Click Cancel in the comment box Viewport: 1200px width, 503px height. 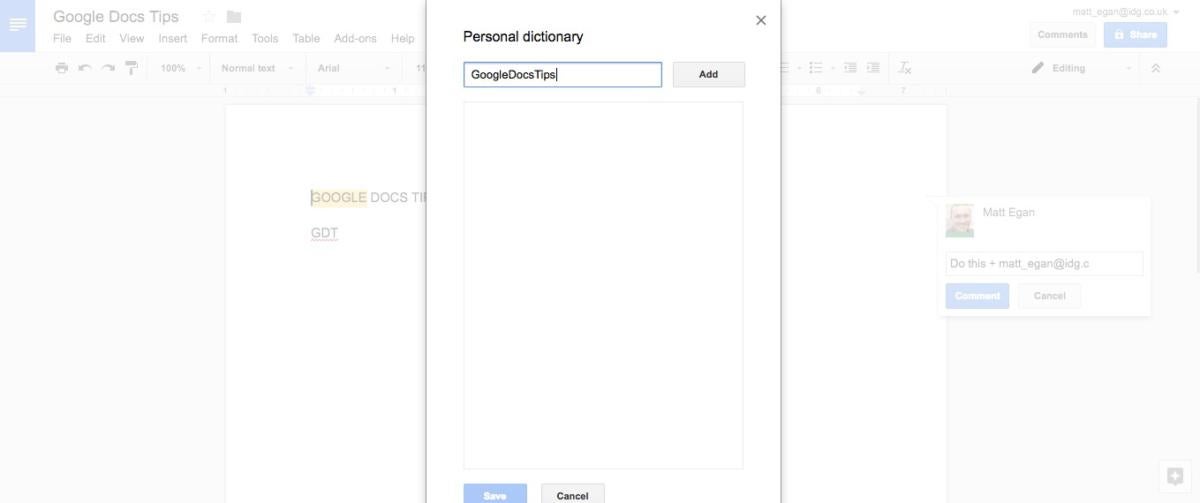(x=1049, y=296)
